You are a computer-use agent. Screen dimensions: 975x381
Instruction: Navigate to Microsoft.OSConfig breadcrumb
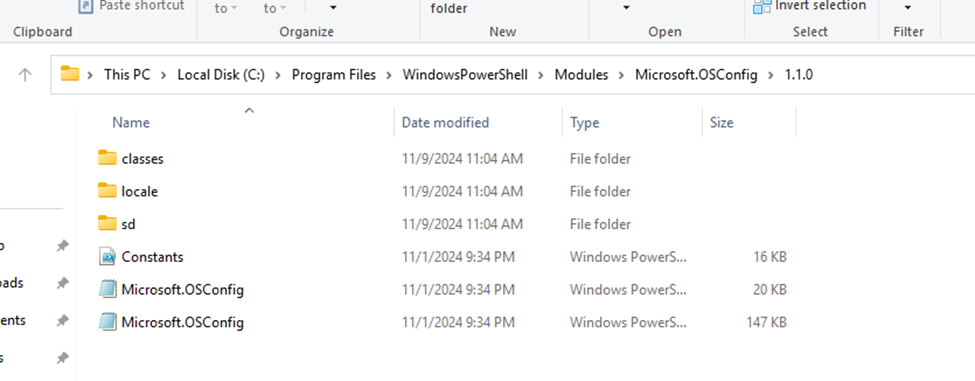pyautogui.click(x=696, y=75)
